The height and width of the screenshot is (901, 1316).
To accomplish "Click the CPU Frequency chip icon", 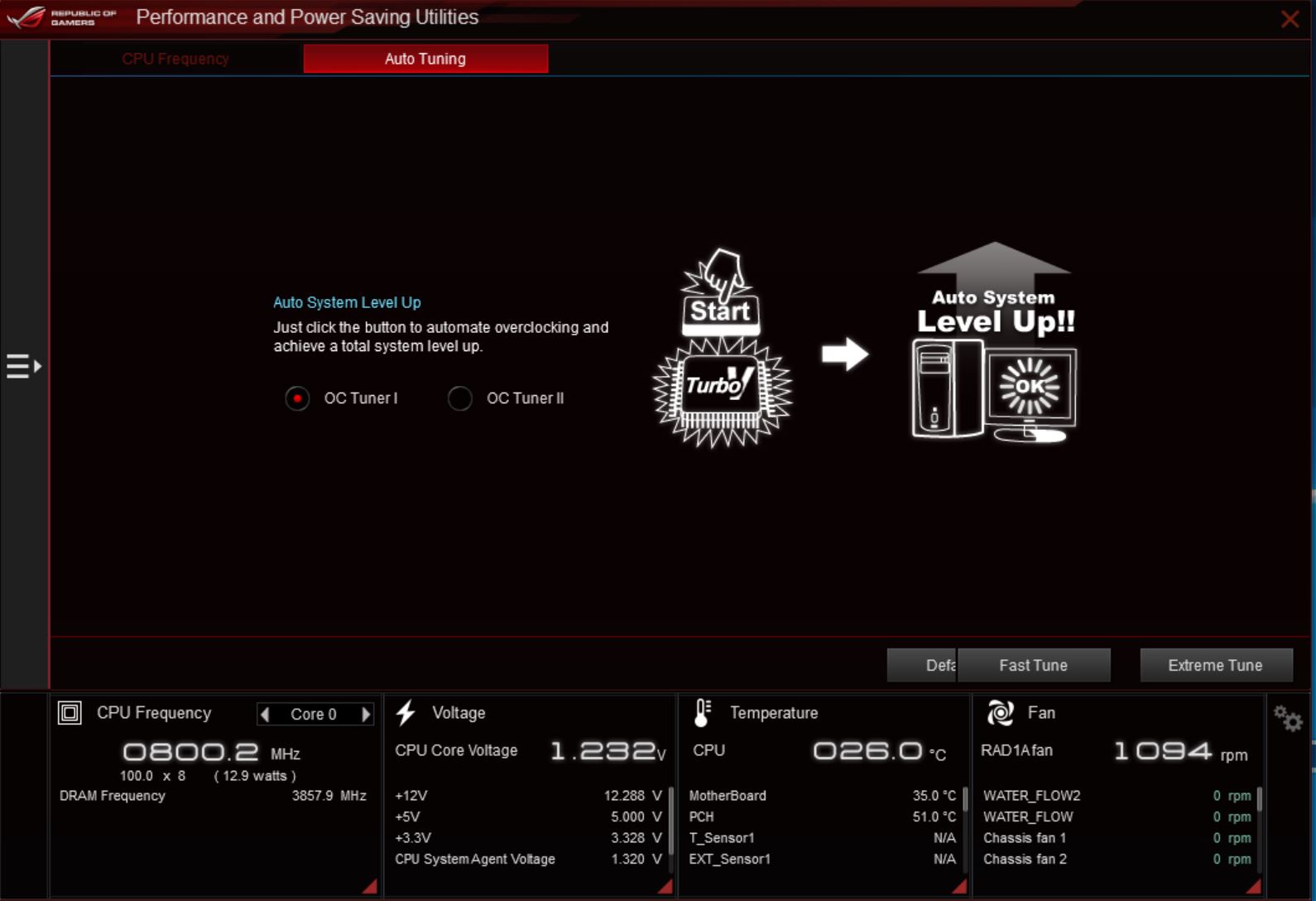I will pos(70,712).
